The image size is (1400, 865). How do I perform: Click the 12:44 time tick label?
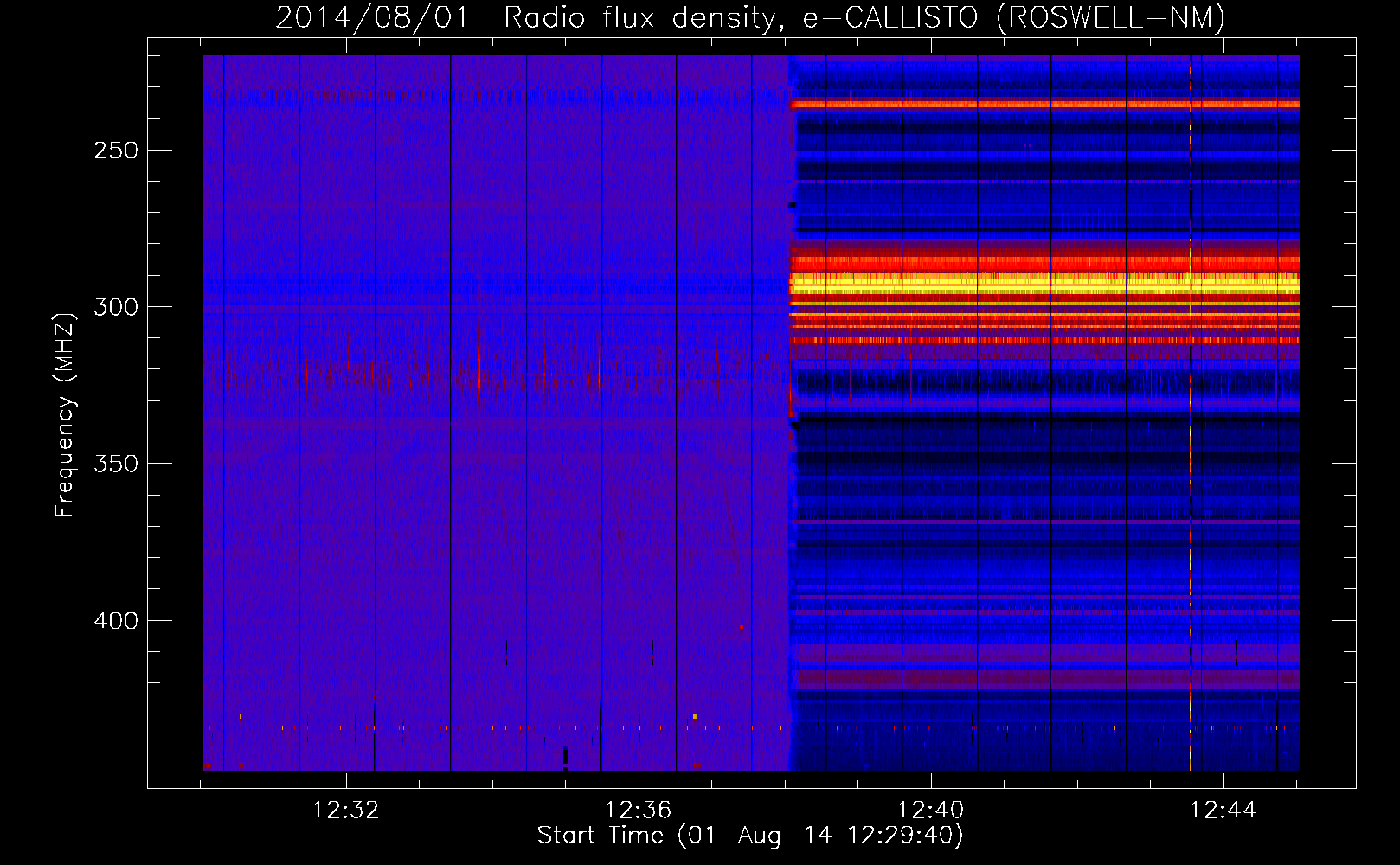[1223, 811]
